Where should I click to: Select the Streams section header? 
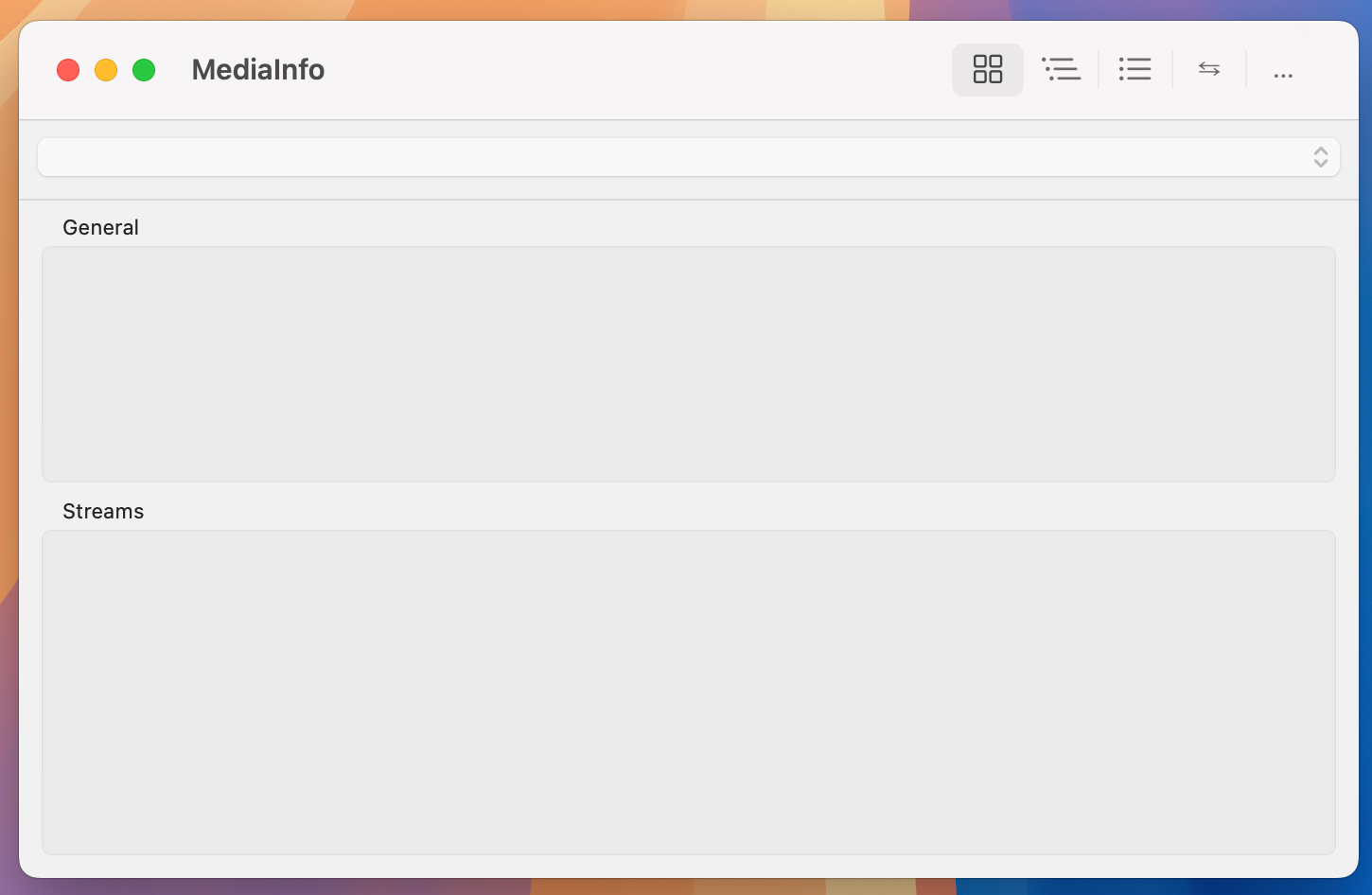102,511
